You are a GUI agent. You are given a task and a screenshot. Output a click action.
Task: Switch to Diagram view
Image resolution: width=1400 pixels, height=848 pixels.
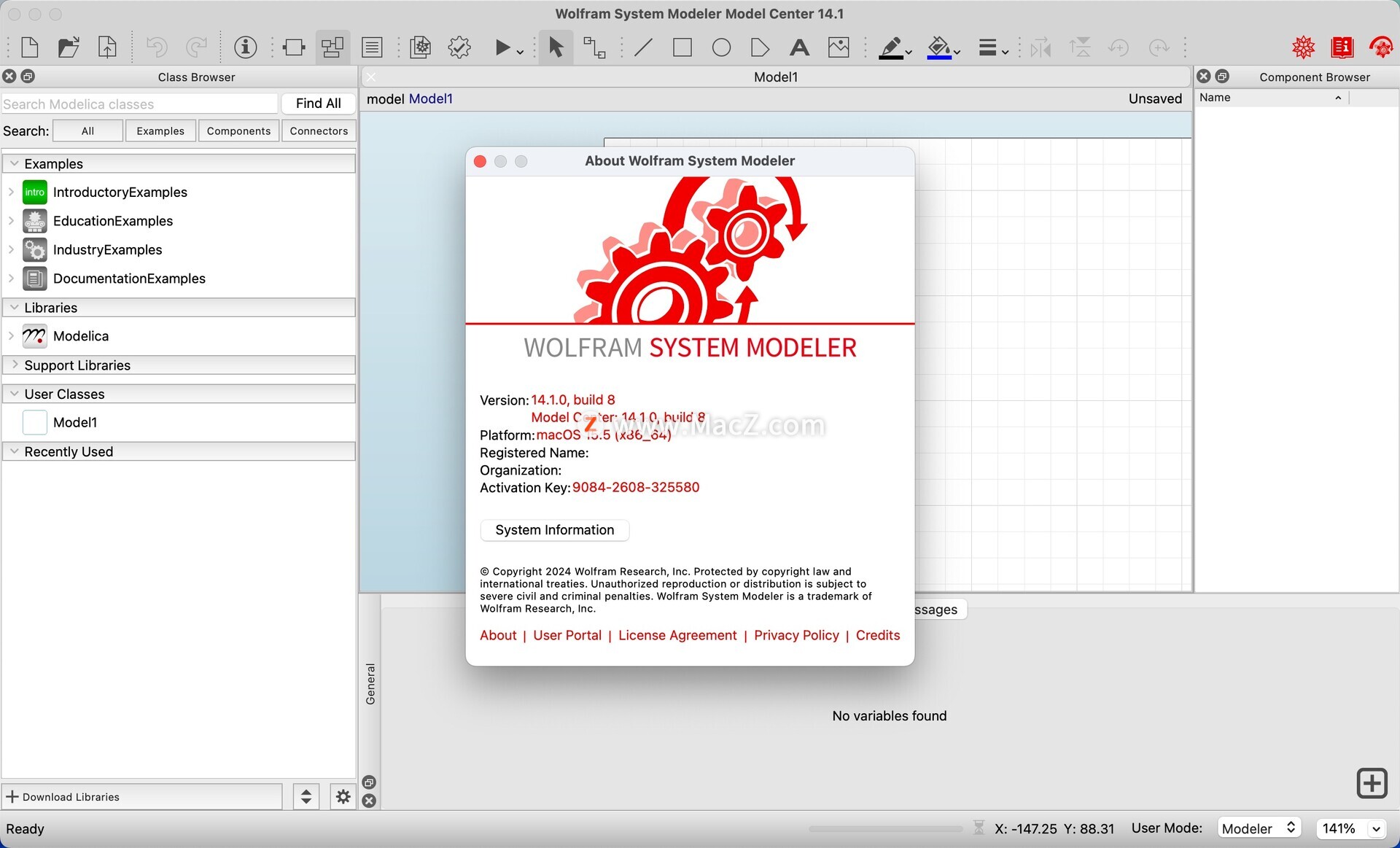pos(332,47)
